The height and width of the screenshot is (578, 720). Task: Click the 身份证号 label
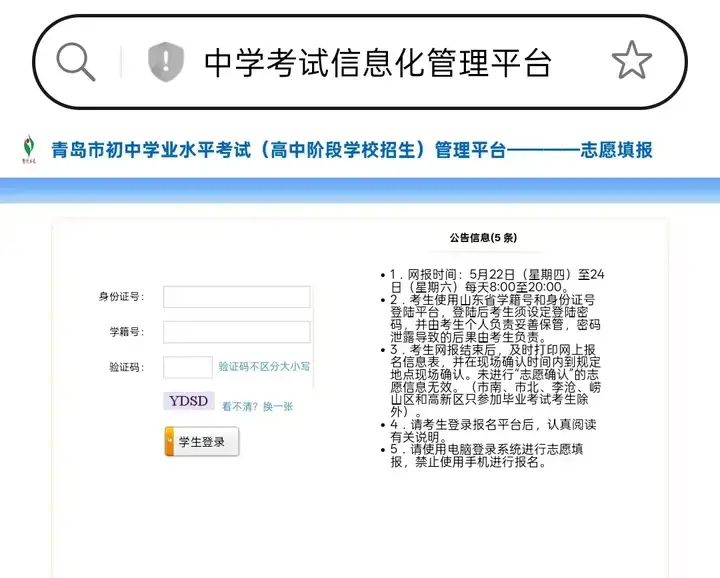coord(121,297)
